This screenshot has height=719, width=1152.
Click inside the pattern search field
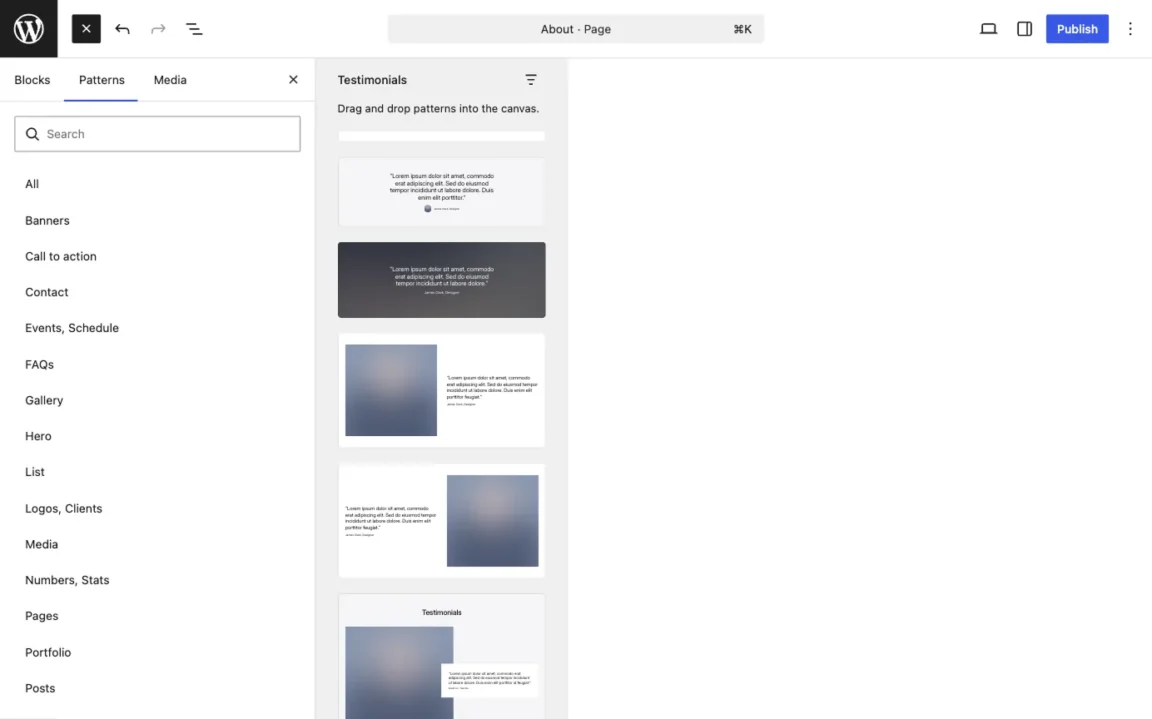point(157,133)
